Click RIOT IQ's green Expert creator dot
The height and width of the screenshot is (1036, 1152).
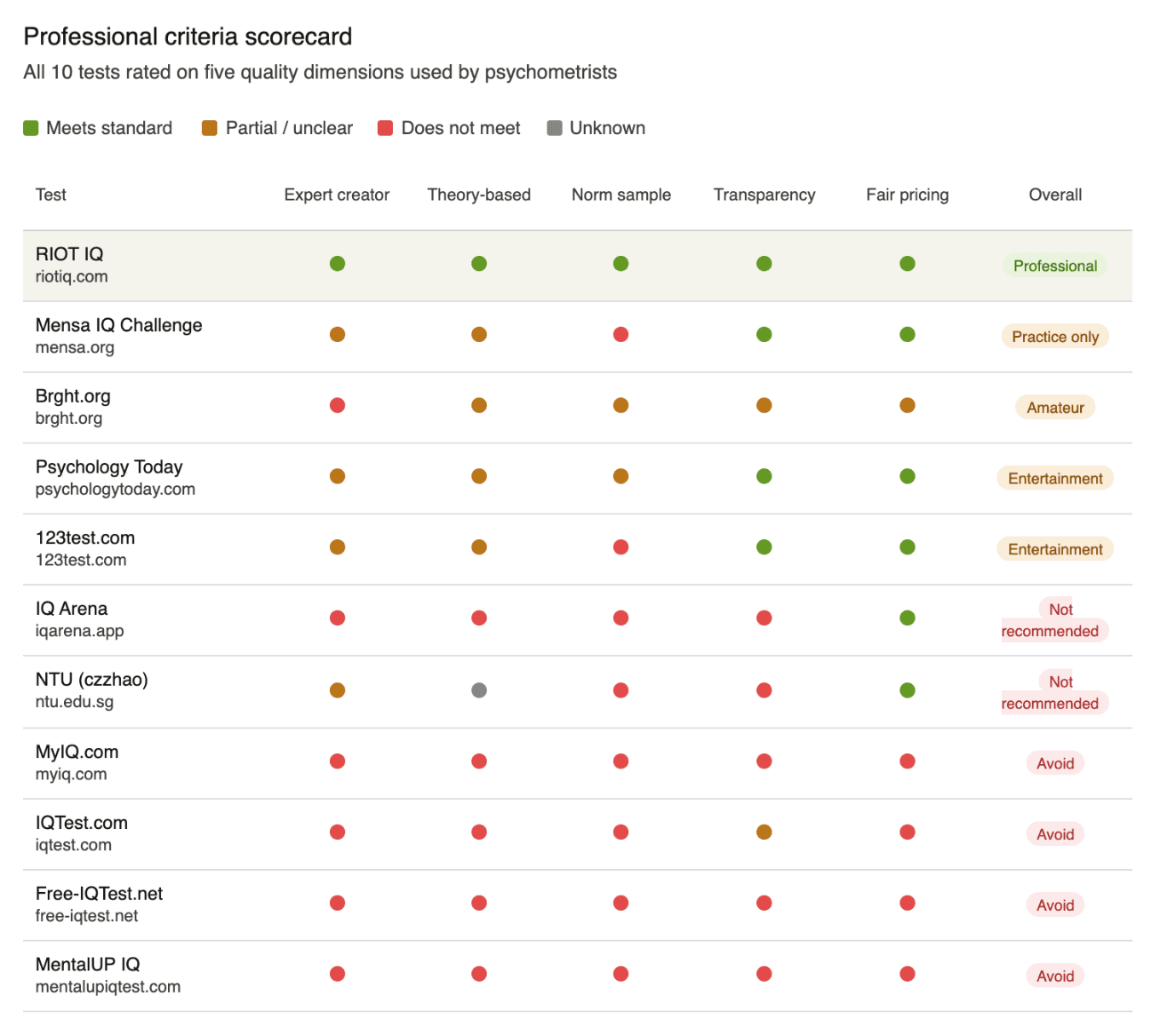click(337, 264)
